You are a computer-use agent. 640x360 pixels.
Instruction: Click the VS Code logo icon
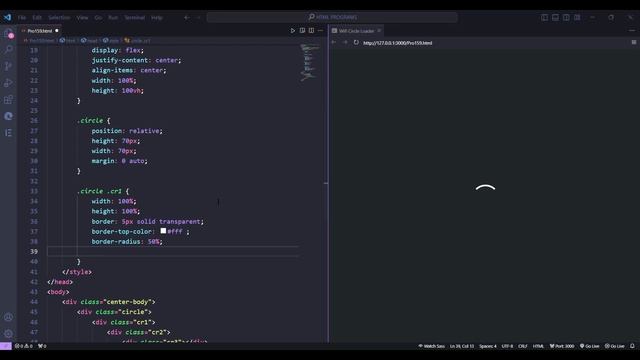click(x=7, y=17)
